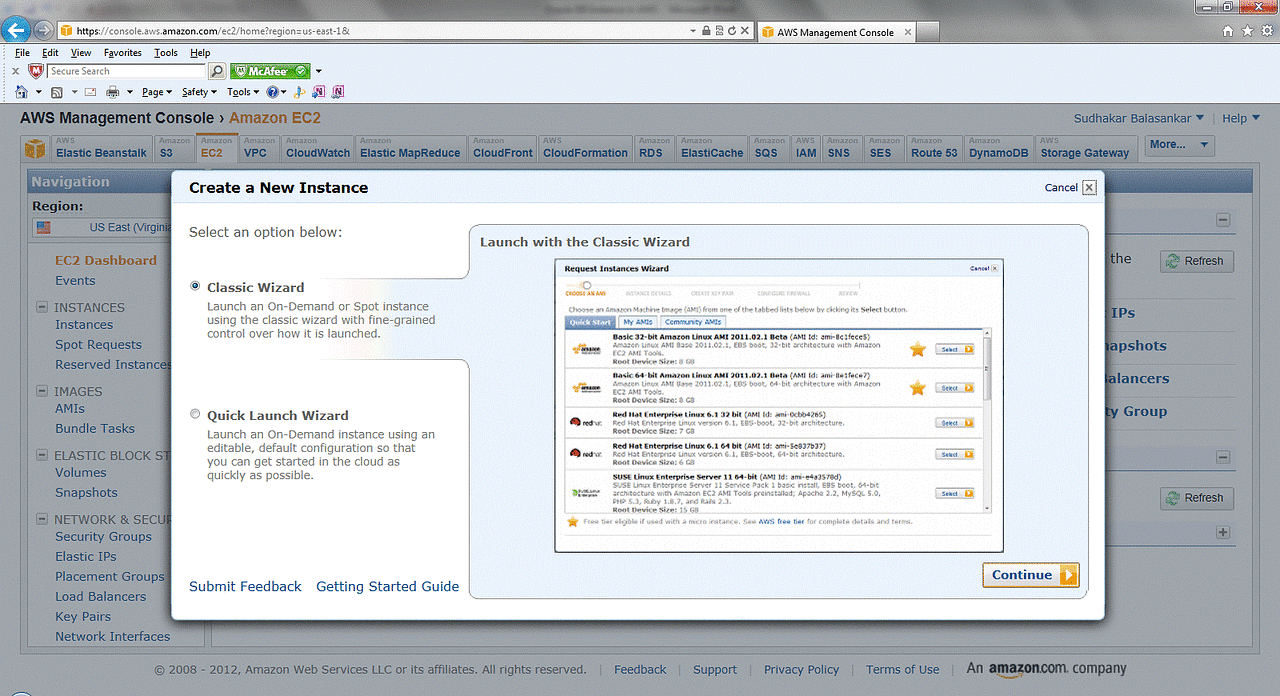This screenshot has width=1280, height=696.
Task: Collapse the IMAGES navigation section
Action: (x=42, y=391)
